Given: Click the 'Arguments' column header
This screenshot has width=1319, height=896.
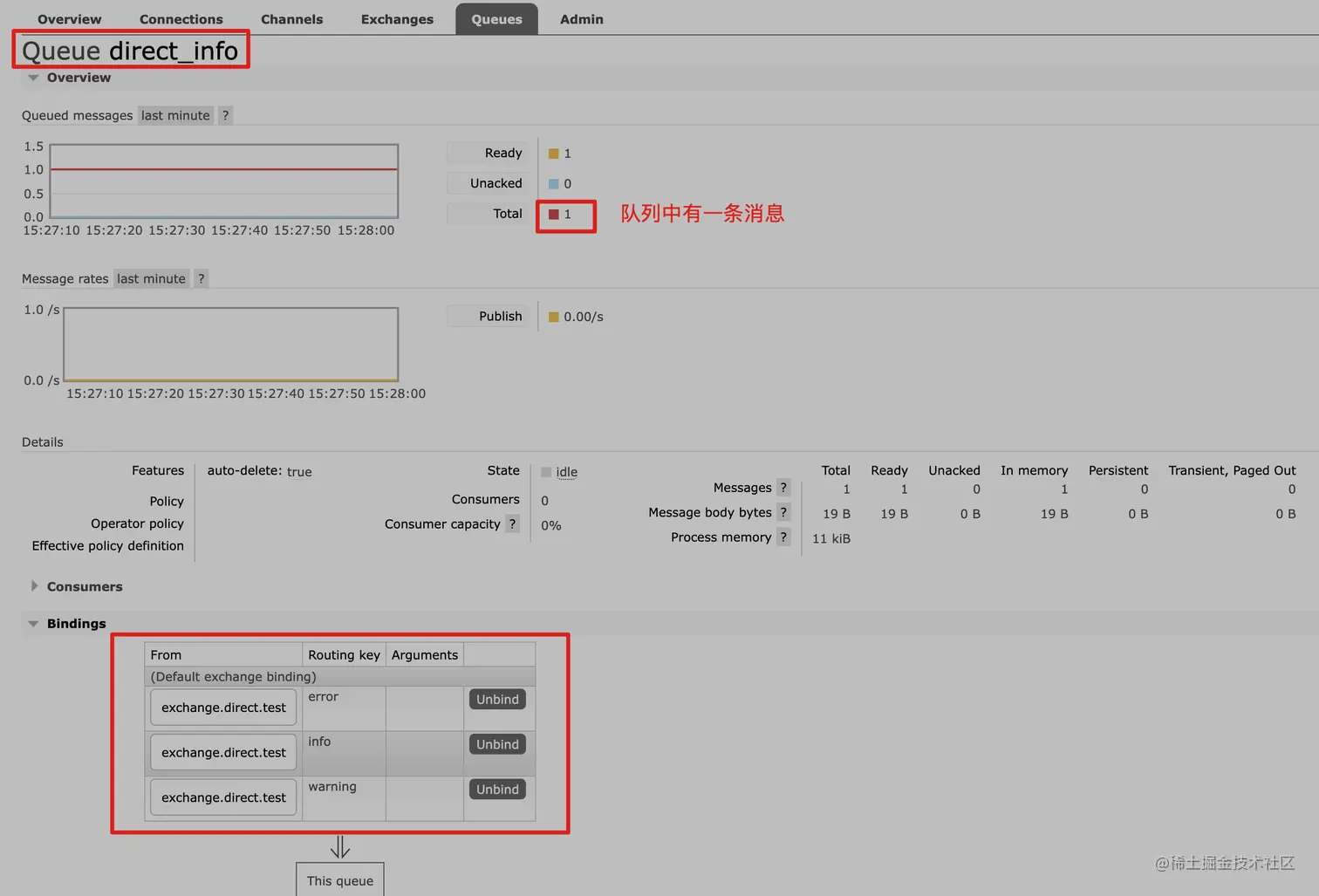Looking at the screenshot, I should [x=425, y=655].
